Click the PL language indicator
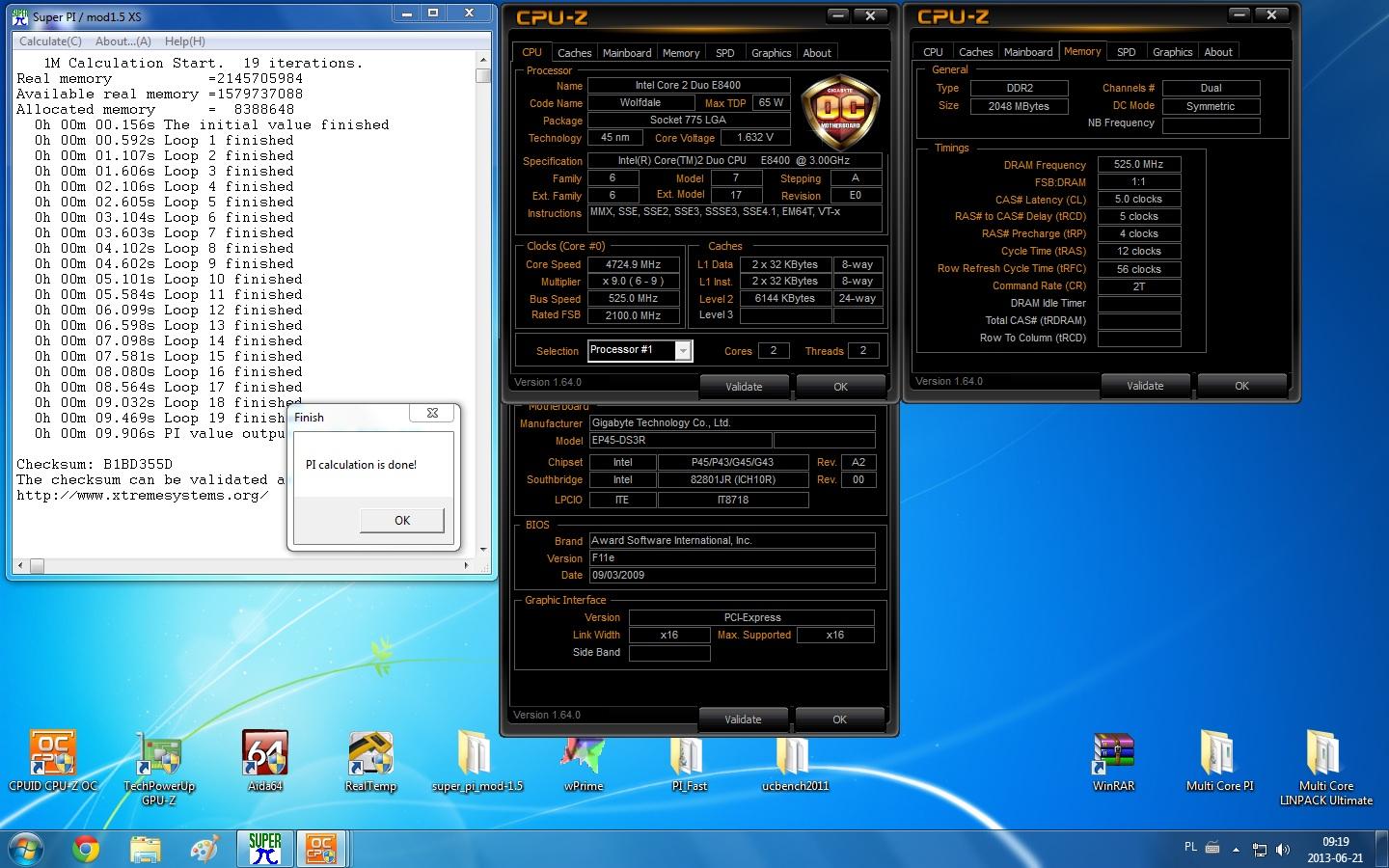The height and width of the screenshot is (868, 1389). pos(1190,847)
